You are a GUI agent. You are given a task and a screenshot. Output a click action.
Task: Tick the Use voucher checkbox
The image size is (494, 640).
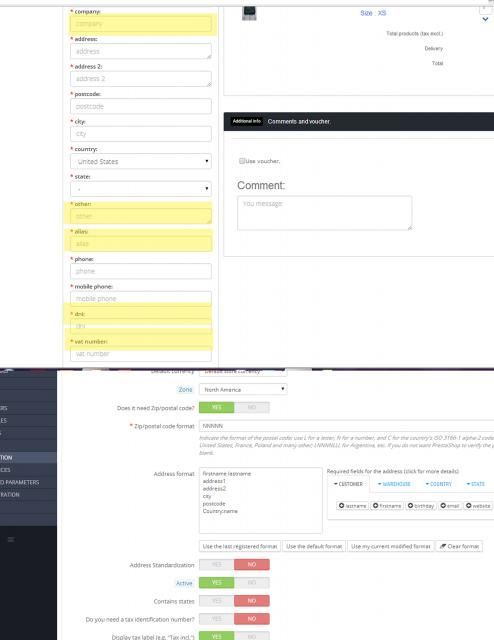click(242, 161)
